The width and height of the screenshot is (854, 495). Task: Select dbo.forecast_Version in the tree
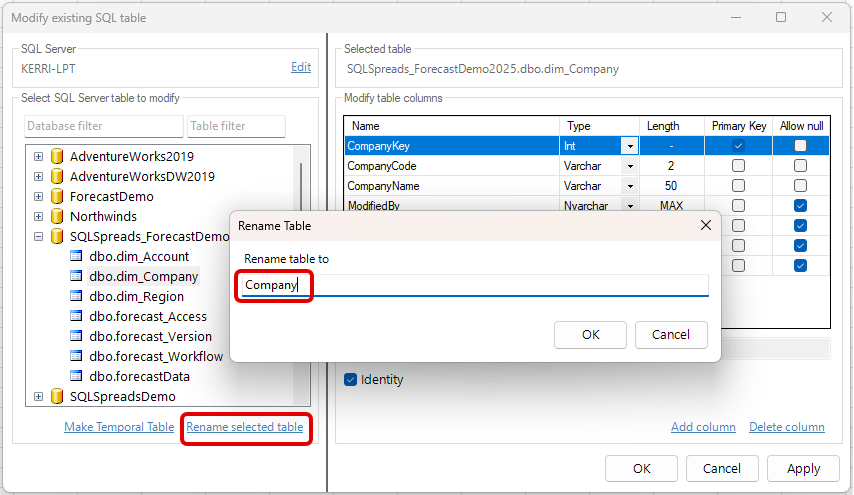(150, 337)
